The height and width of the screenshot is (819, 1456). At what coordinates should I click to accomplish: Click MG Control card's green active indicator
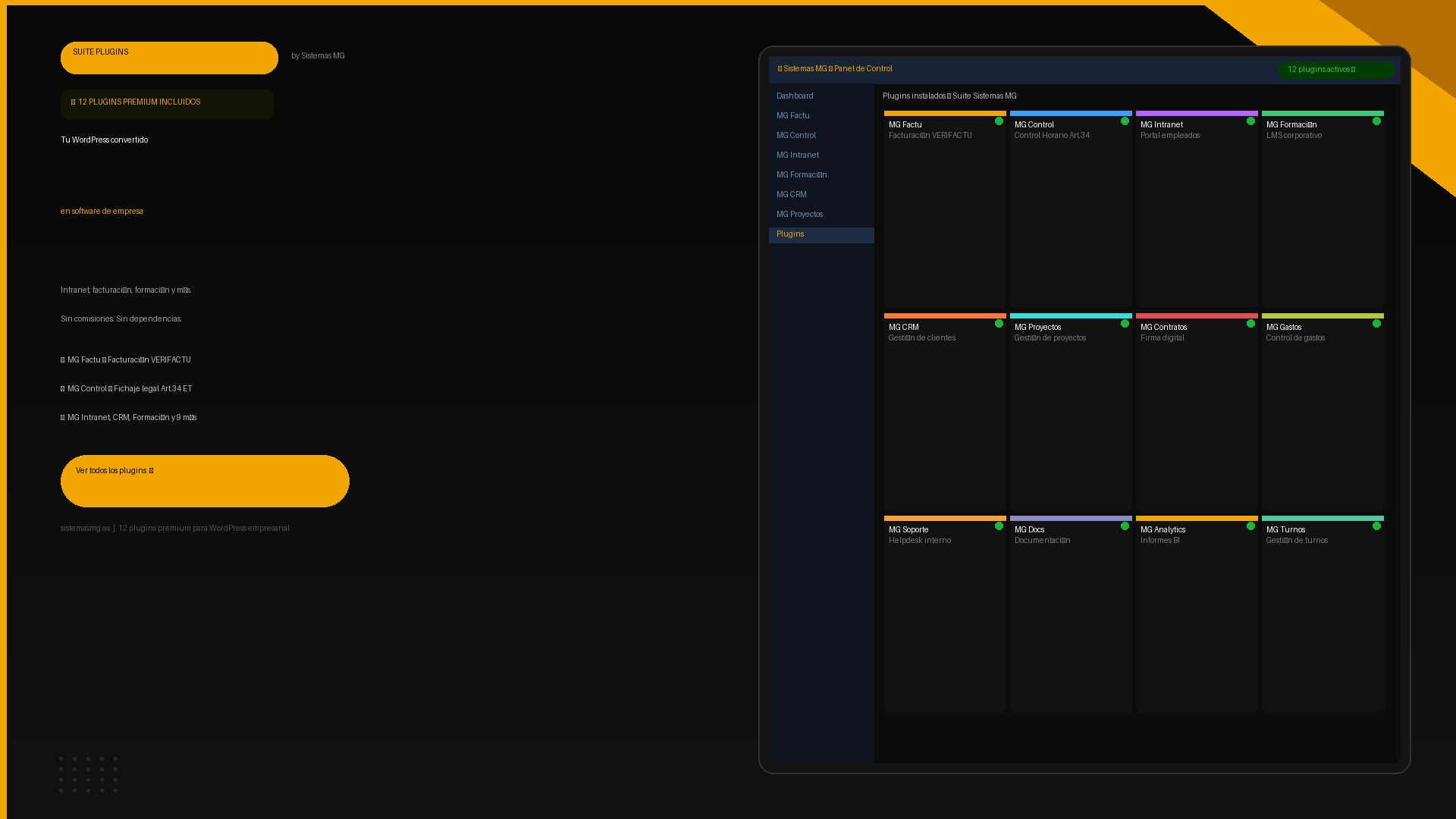(1125, 121)
